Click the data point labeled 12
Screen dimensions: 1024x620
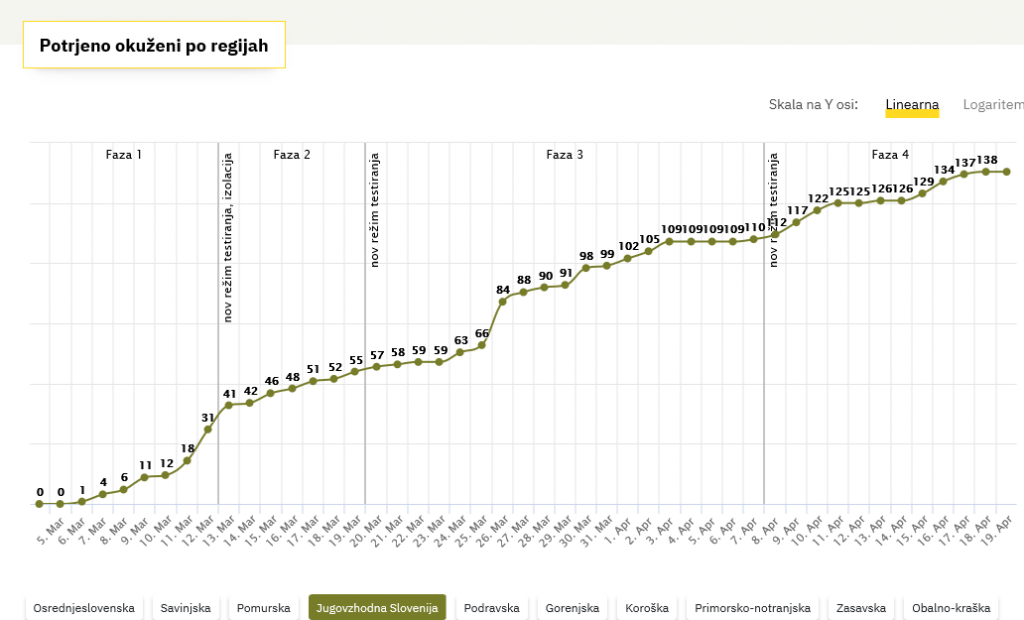click(x=165, y=475)
